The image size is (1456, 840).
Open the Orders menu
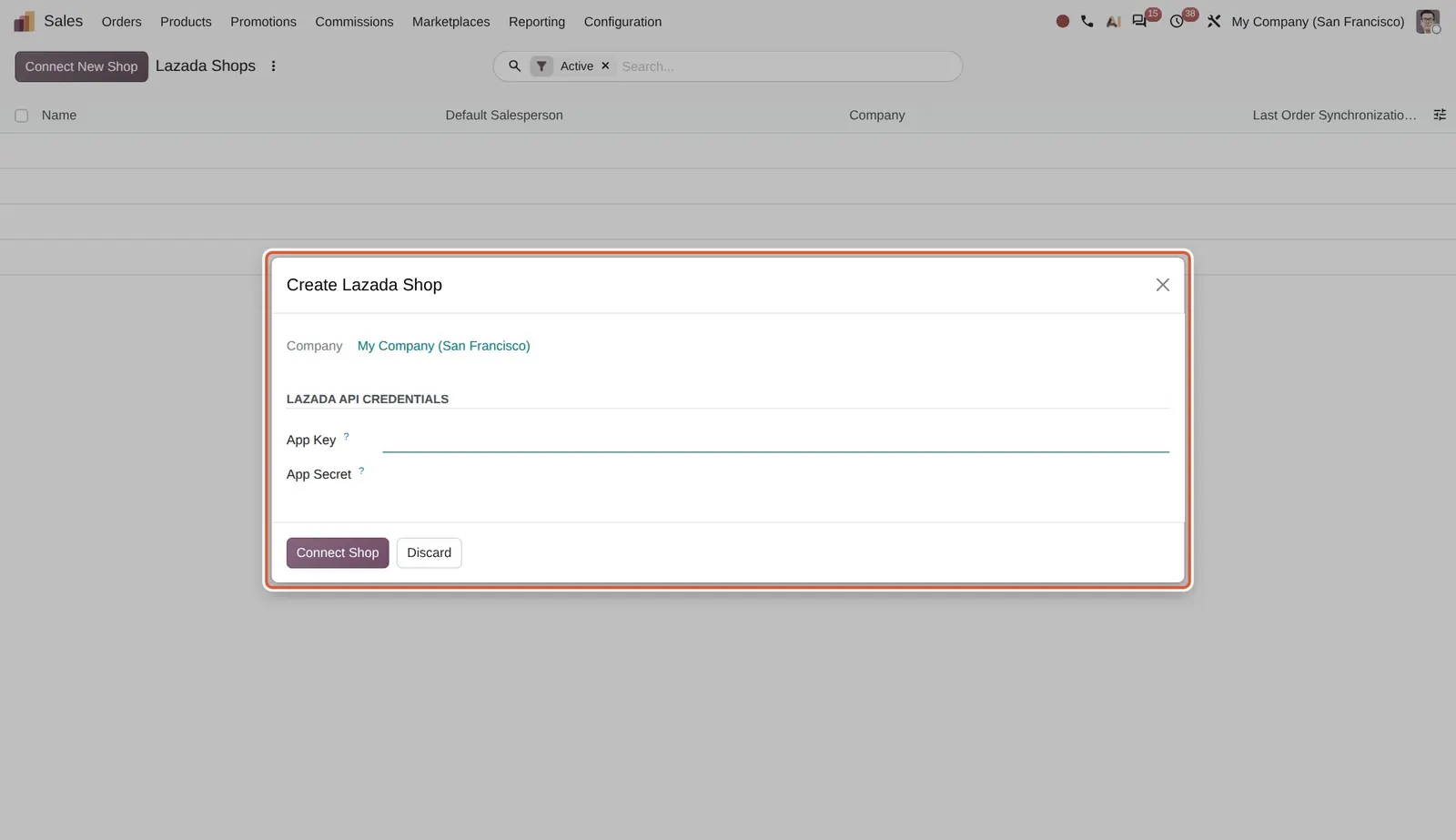click(121, 21)
